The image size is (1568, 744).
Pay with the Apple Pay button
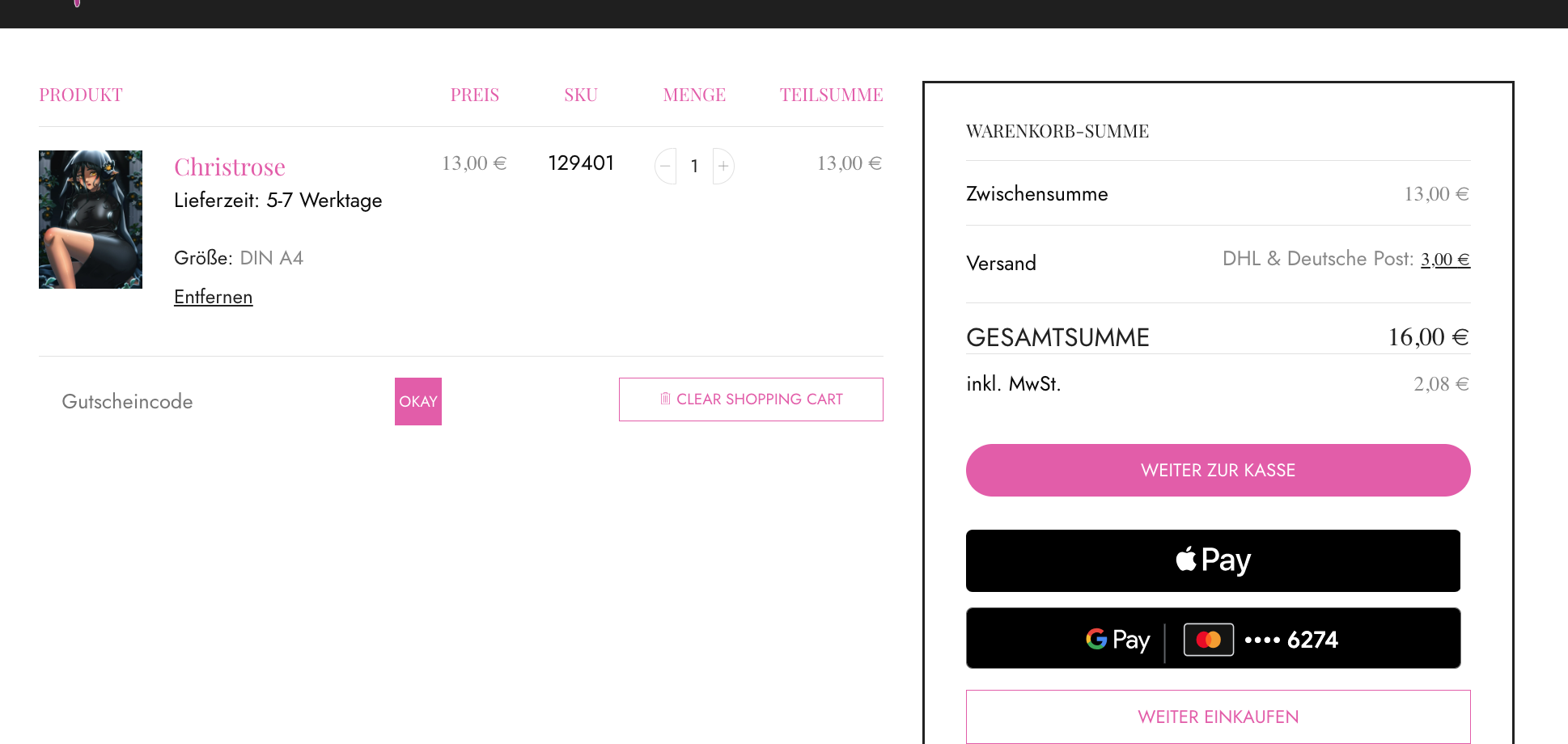[x=1213, y=560]
